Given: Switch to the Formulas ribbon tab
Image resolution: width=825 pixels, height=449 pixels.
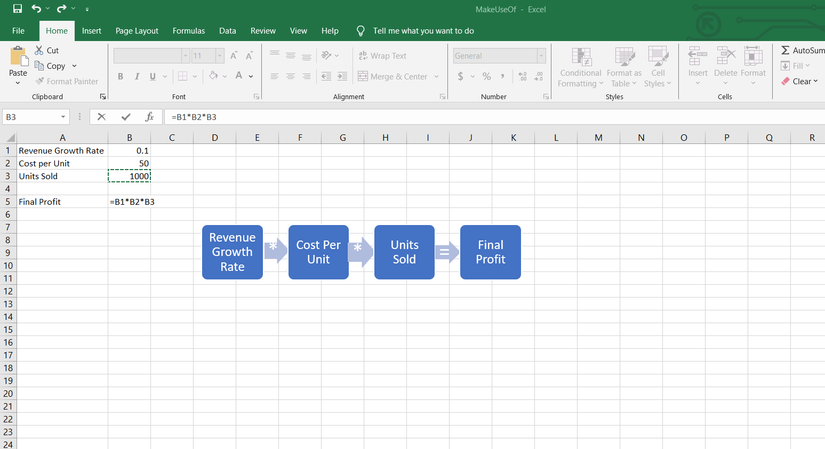Looking at the screenshot, I should (188, 31).
